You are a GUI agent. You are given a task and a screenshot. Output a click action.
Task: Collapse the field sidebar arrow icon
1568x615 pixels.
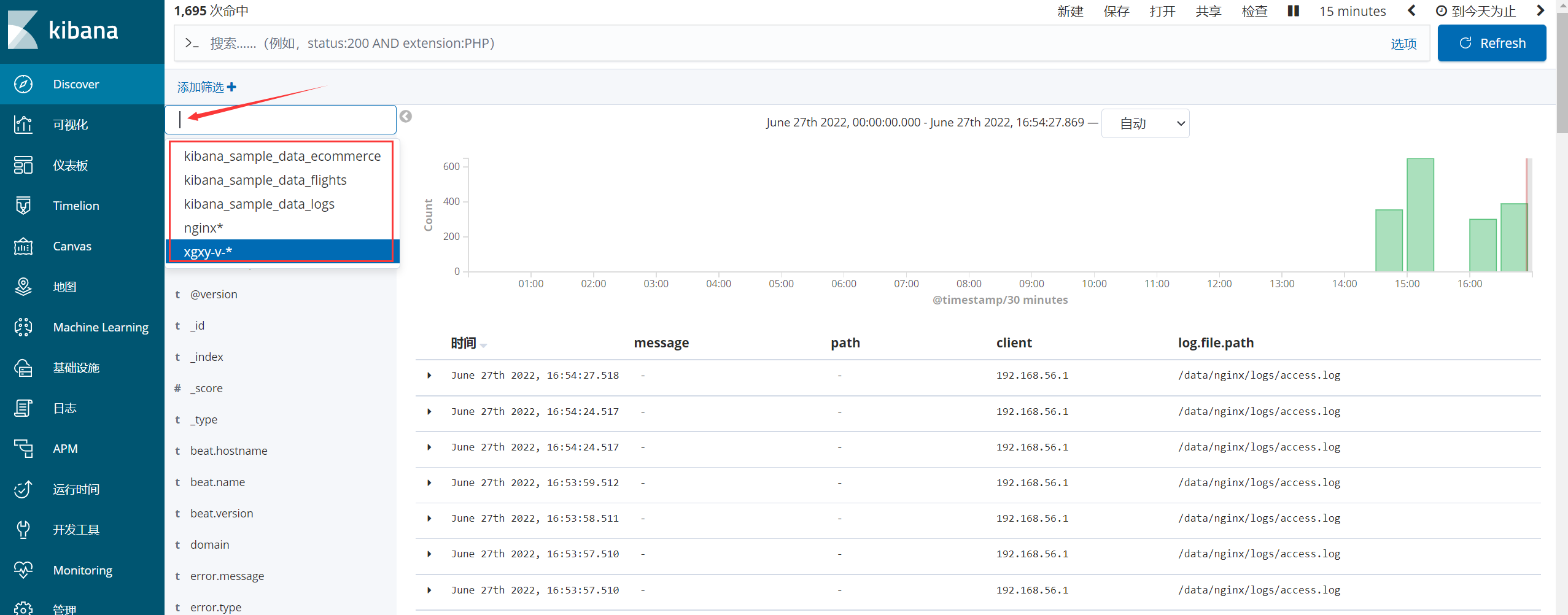406,117
